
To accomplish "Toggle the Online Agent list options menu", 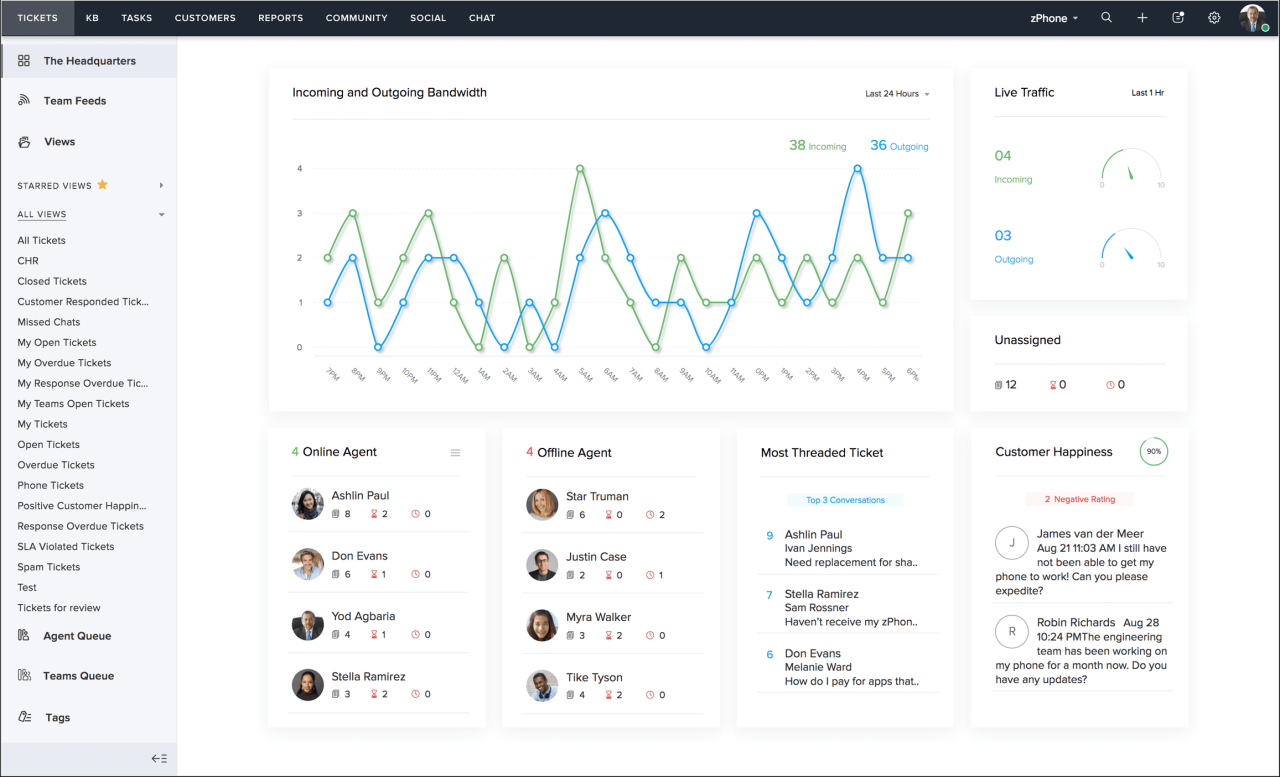I will (x=455, y=452).
